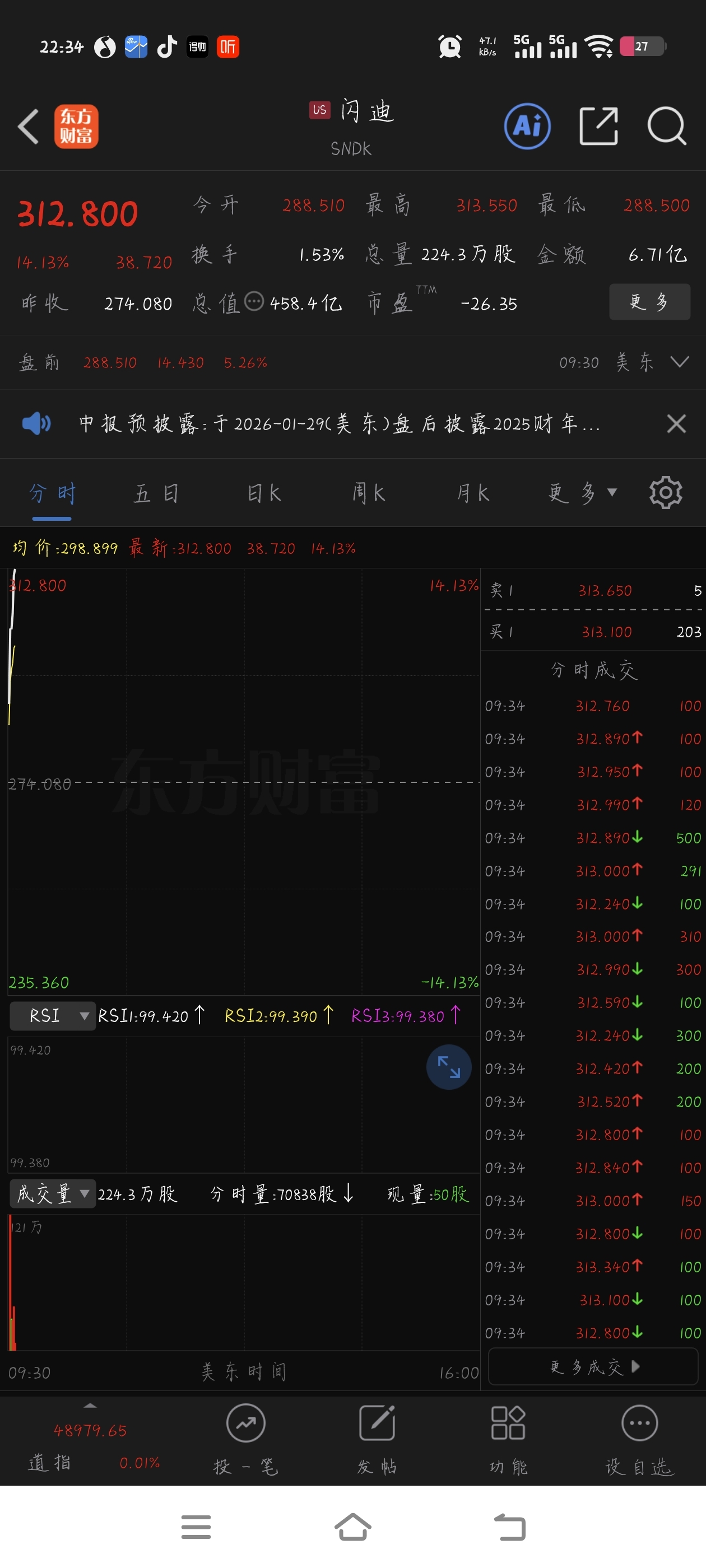706x1568 pixels.
Task: Select the 313.000 trade with 291 volume
Action: [594, 870]
